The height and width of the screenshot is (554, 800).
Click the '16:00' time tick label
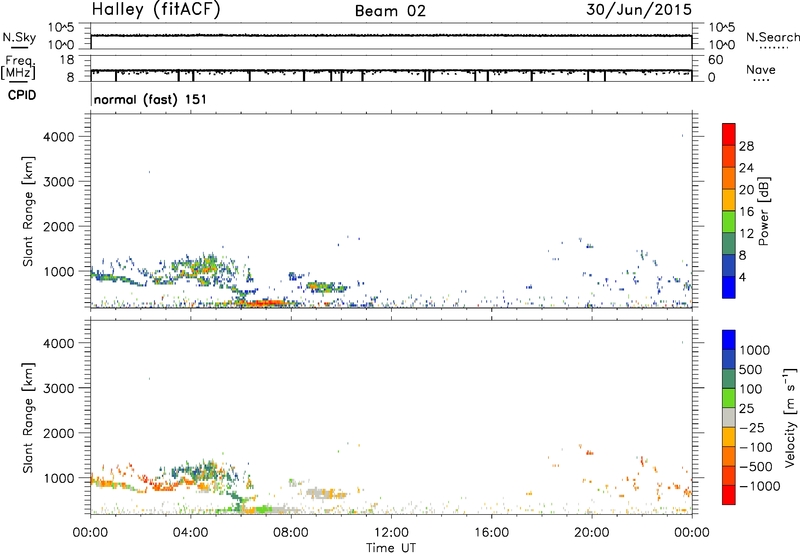[491, 533]
